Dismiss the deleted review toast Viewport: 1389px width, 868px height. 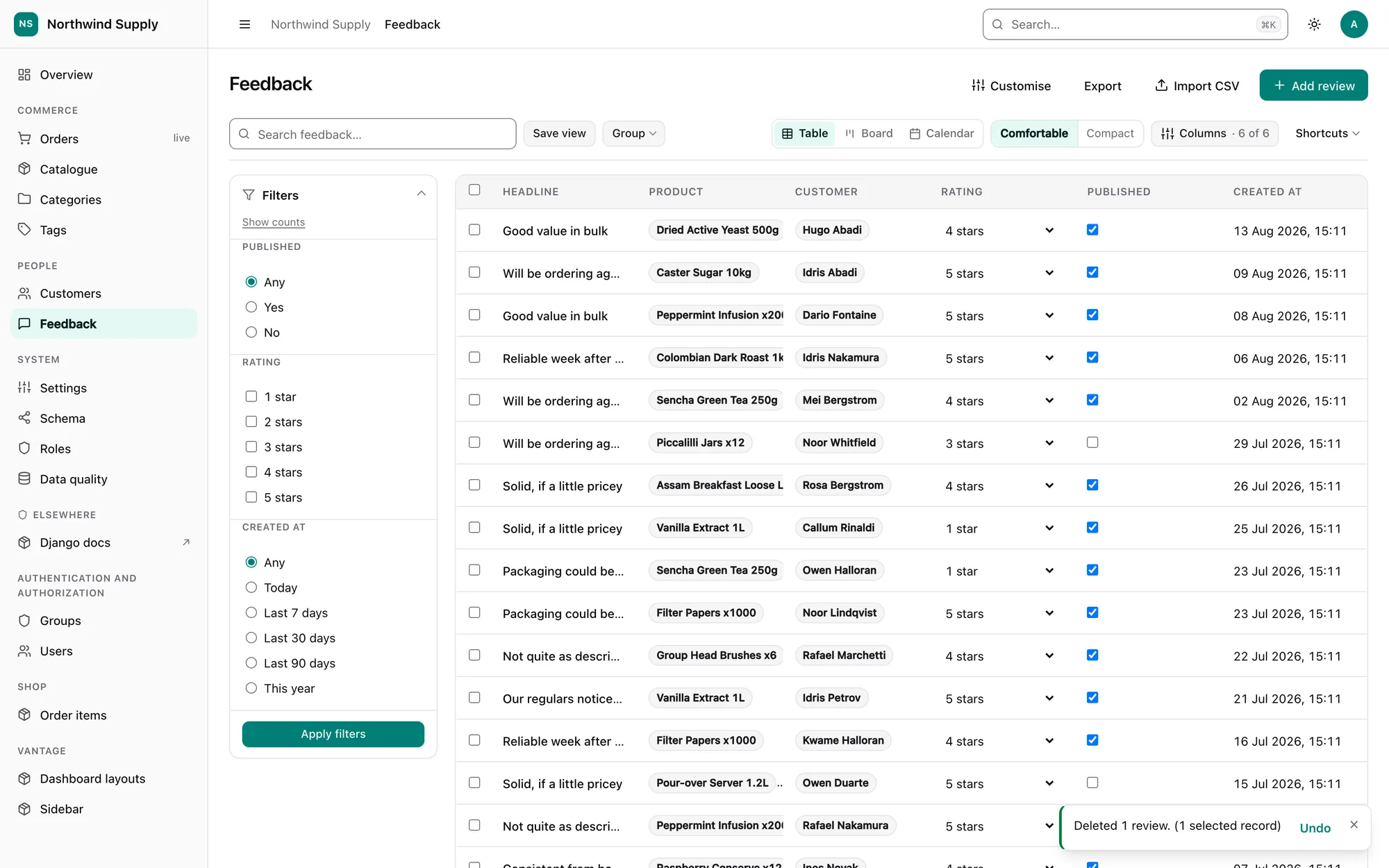(x=1354, y=825)
